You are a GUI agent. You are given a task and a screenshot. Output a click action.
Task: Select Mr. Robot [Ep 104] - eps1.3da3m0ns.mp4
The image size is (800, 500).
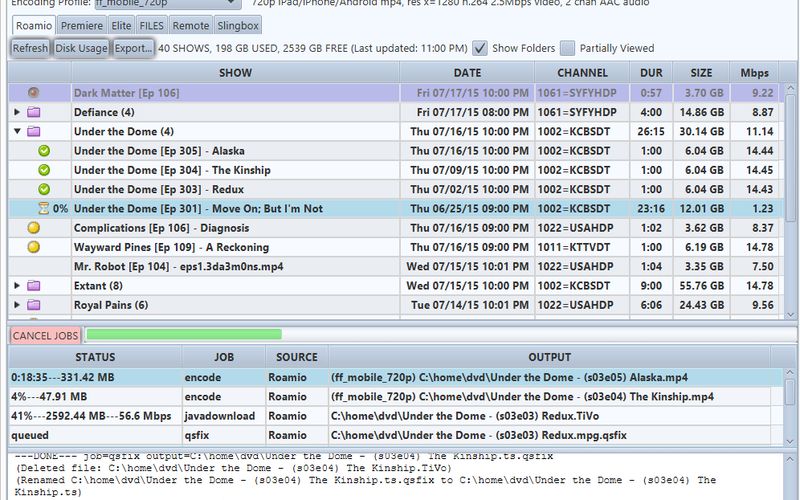pyautogui.click(x=179, y=266)
